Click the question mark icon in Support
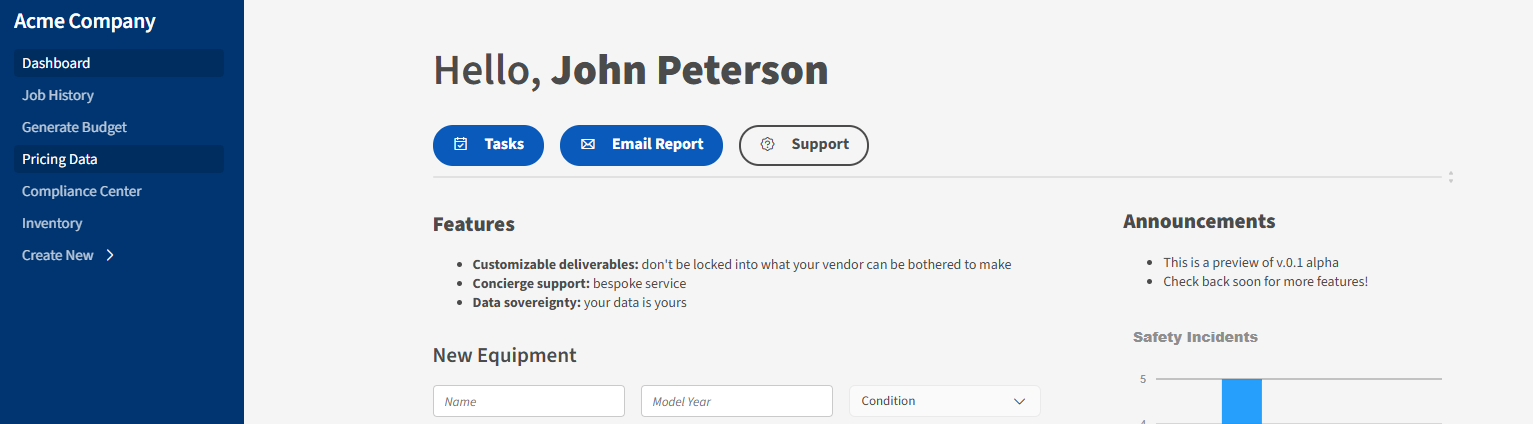This screenshot has height=424, width=1533. [x=768, y=144]
